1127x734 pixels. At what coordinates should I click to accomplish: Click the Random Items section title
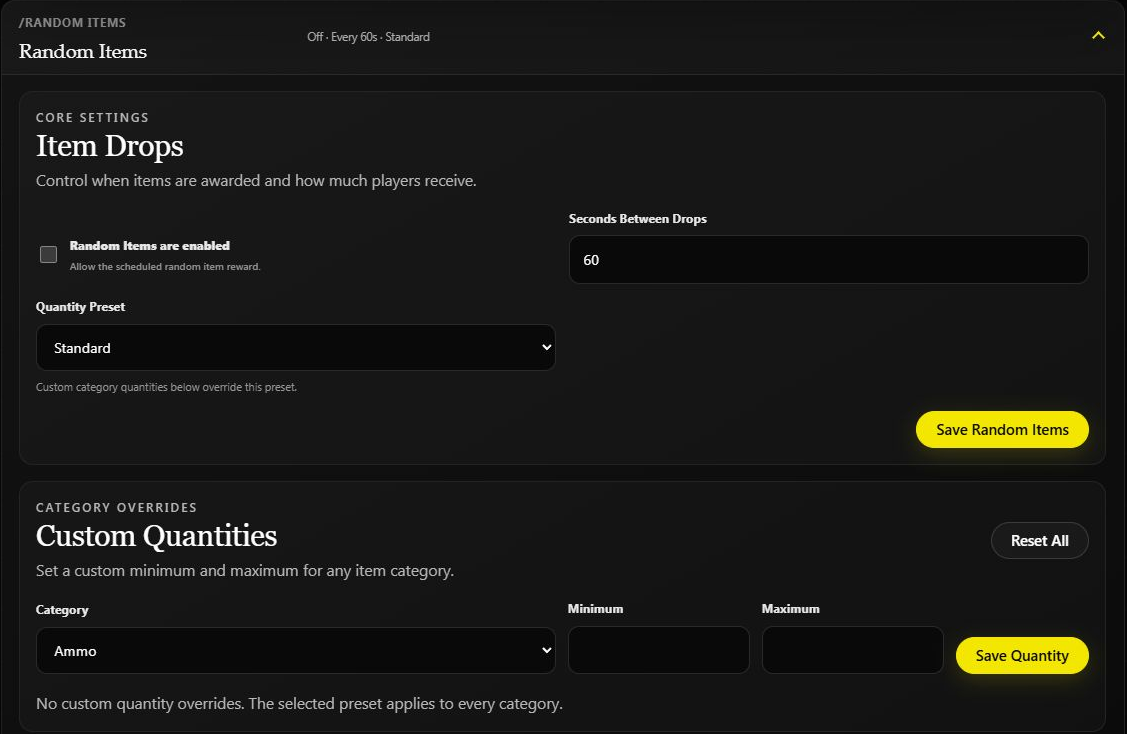click(x=83, y=52)
